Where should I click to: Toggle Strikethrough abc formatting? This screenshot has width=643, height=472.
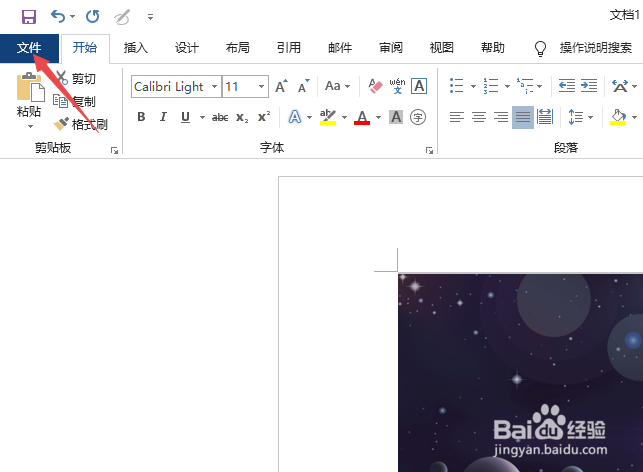point(220,117)
